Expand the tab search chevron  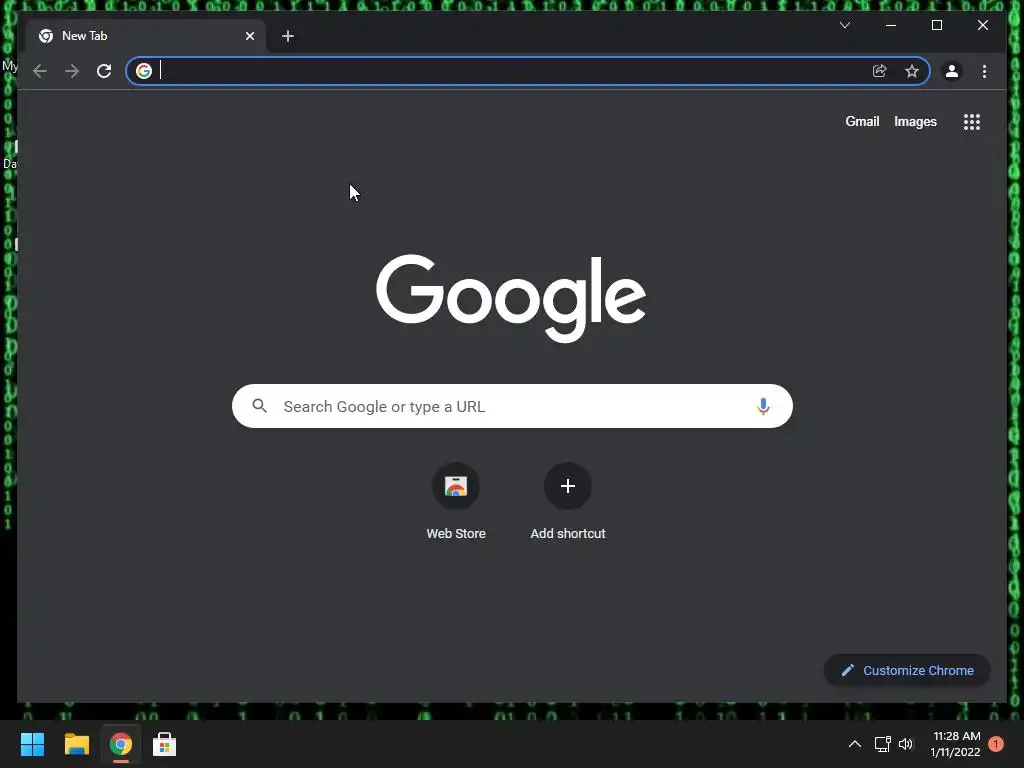(845, 25)
